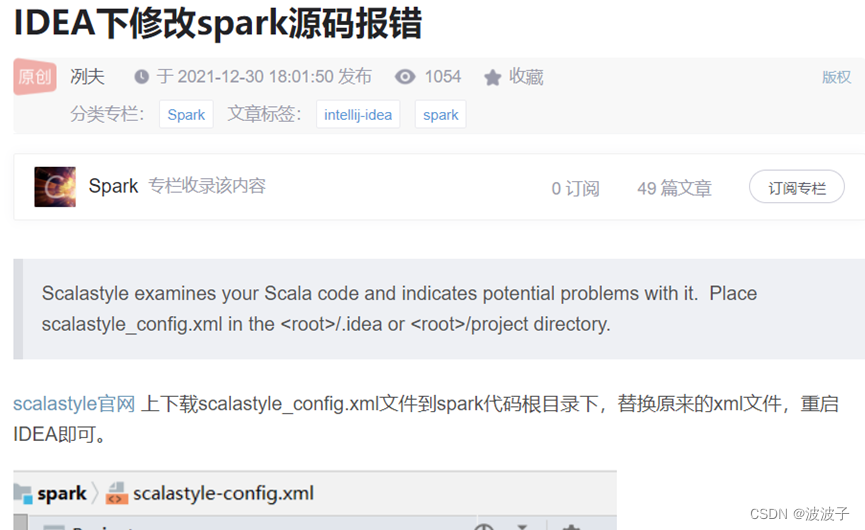Image resolution: width=865 pixels, height=530 pixels.
Task: Click the publish time 2021-12-30 18:01:50
Action: pos(255,77)
